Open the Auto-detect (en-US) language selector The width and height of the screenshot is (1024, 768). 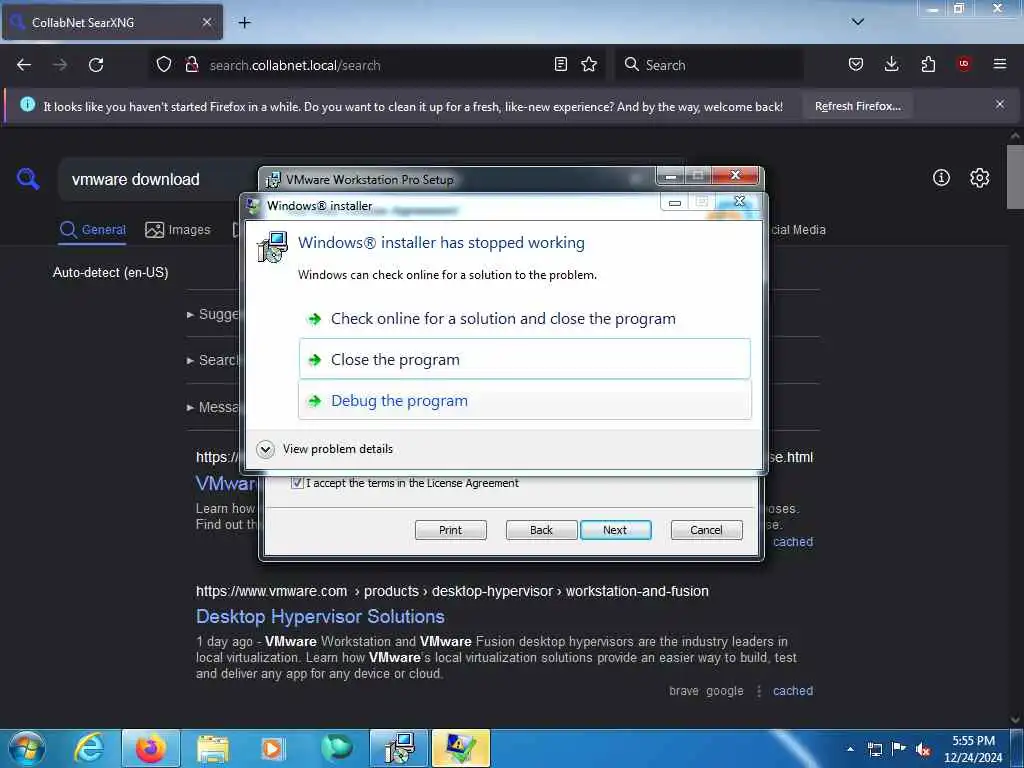point(110,272)
